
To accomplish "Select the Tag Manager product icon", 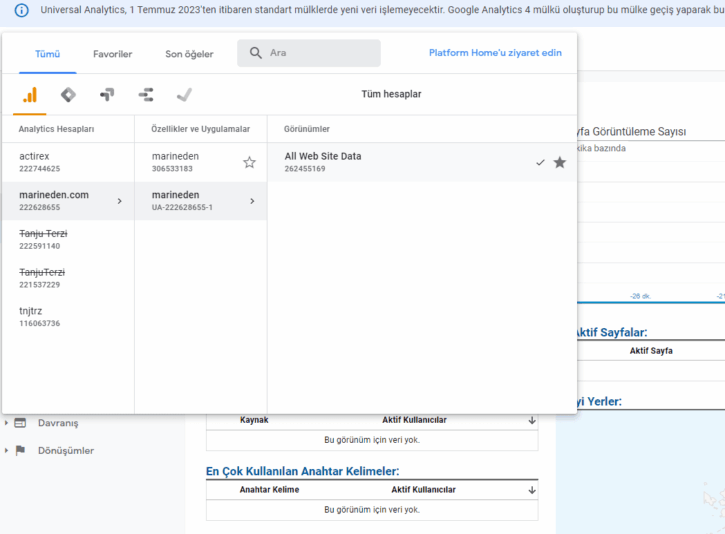I will click(x=68, y=95).
